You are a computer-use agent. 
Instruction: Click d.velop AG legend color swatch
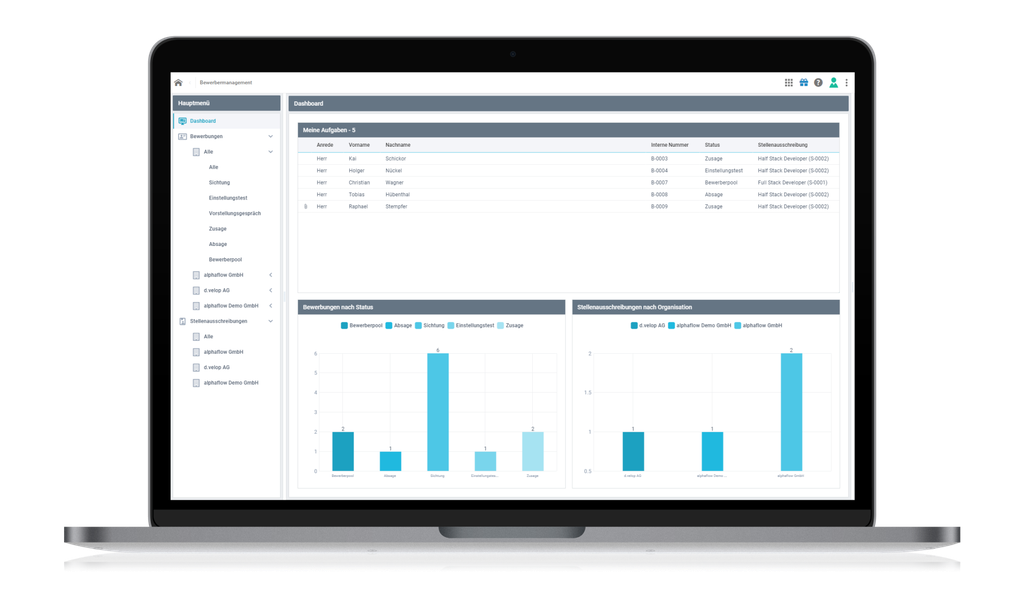tap(634, 325)
